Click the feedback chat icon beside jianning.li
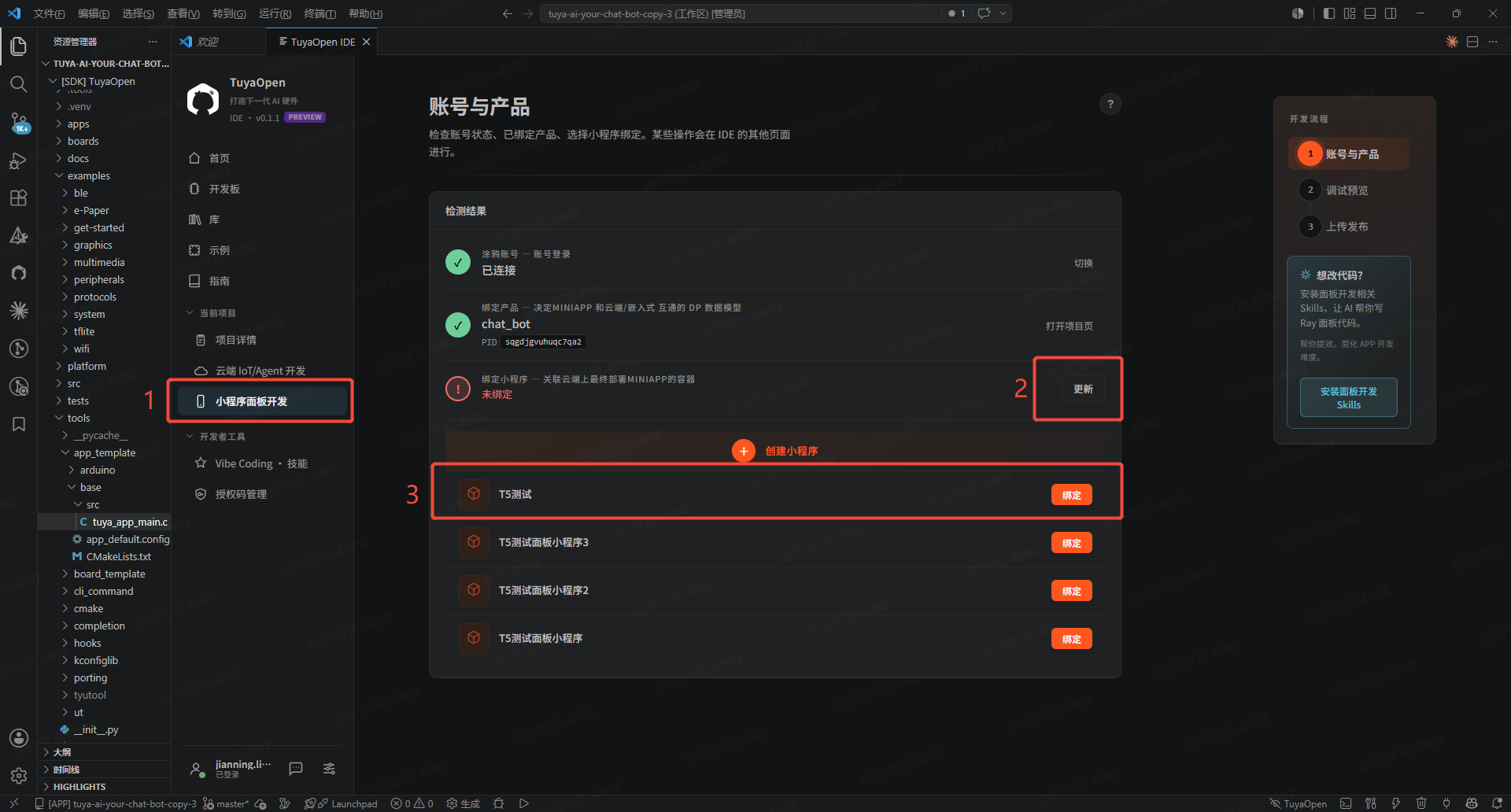1511x812 pixels. 296,769
